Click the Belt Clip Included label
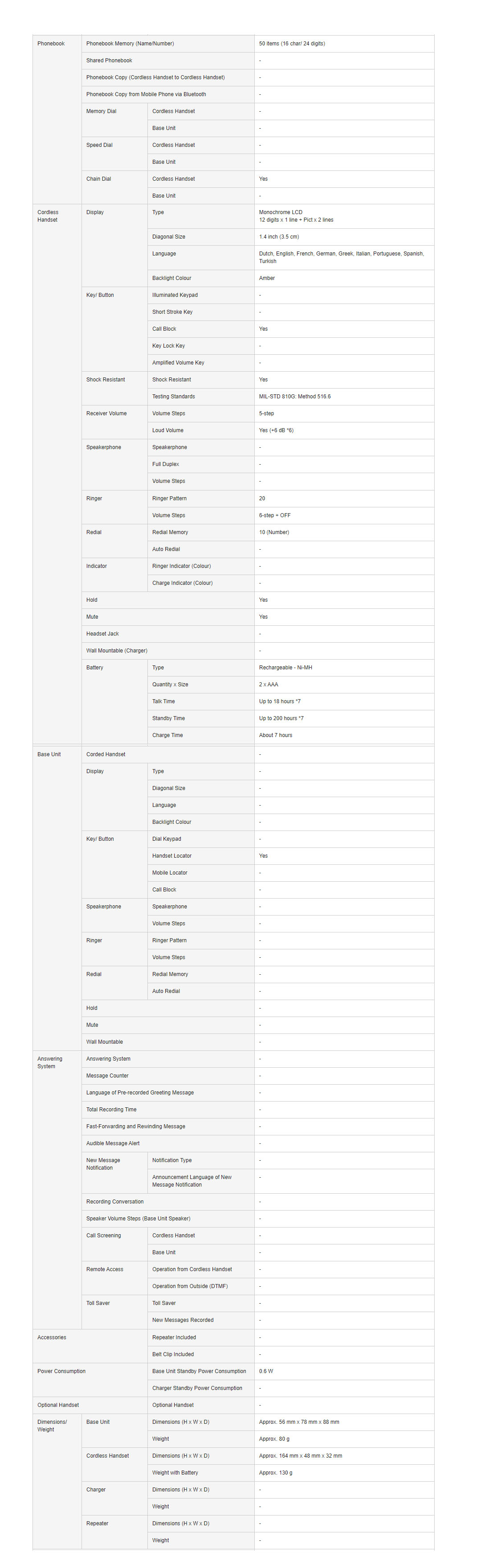 tap(173, 1354)
